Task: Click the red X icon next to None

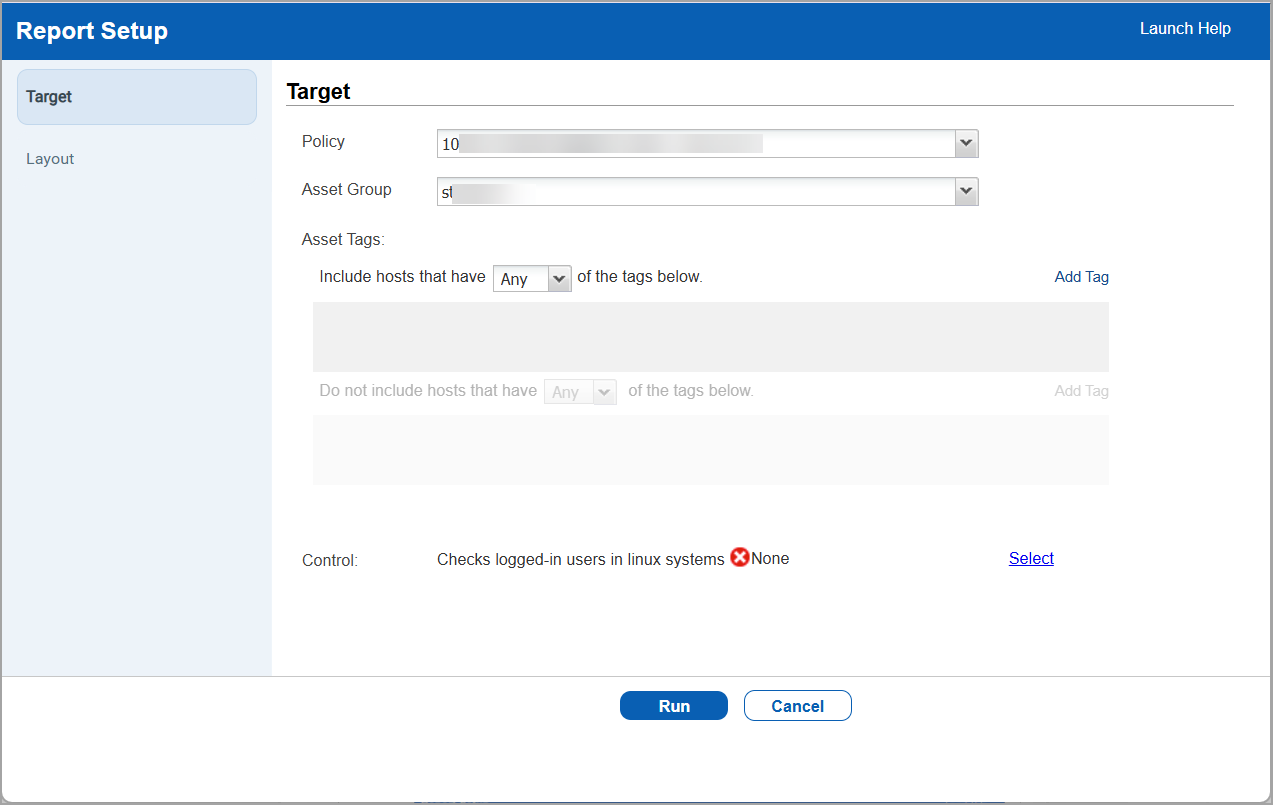Action: tap(739, 557)
